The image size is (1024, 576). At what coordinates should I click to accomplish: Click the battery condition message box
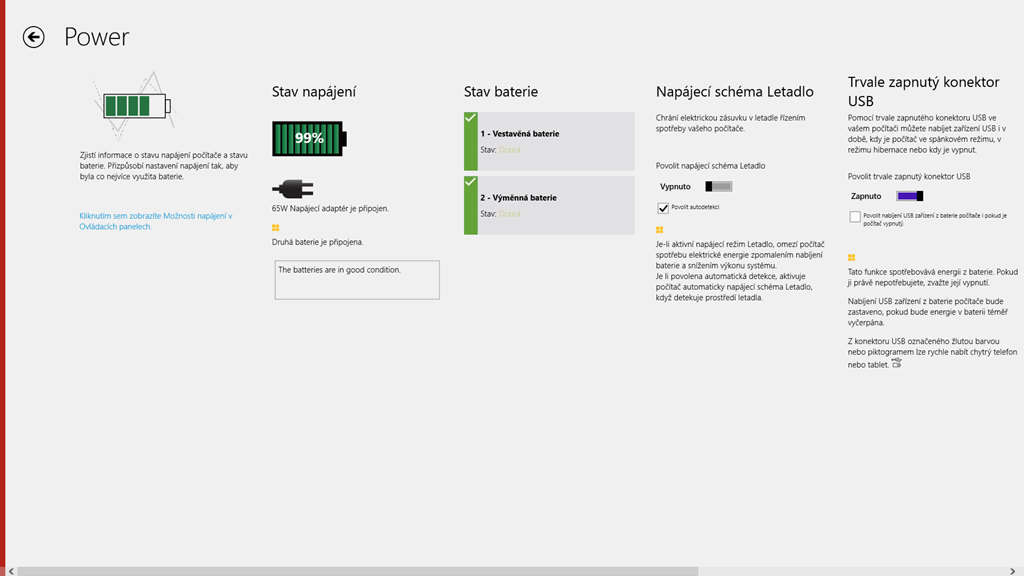[x=357, y=279]
